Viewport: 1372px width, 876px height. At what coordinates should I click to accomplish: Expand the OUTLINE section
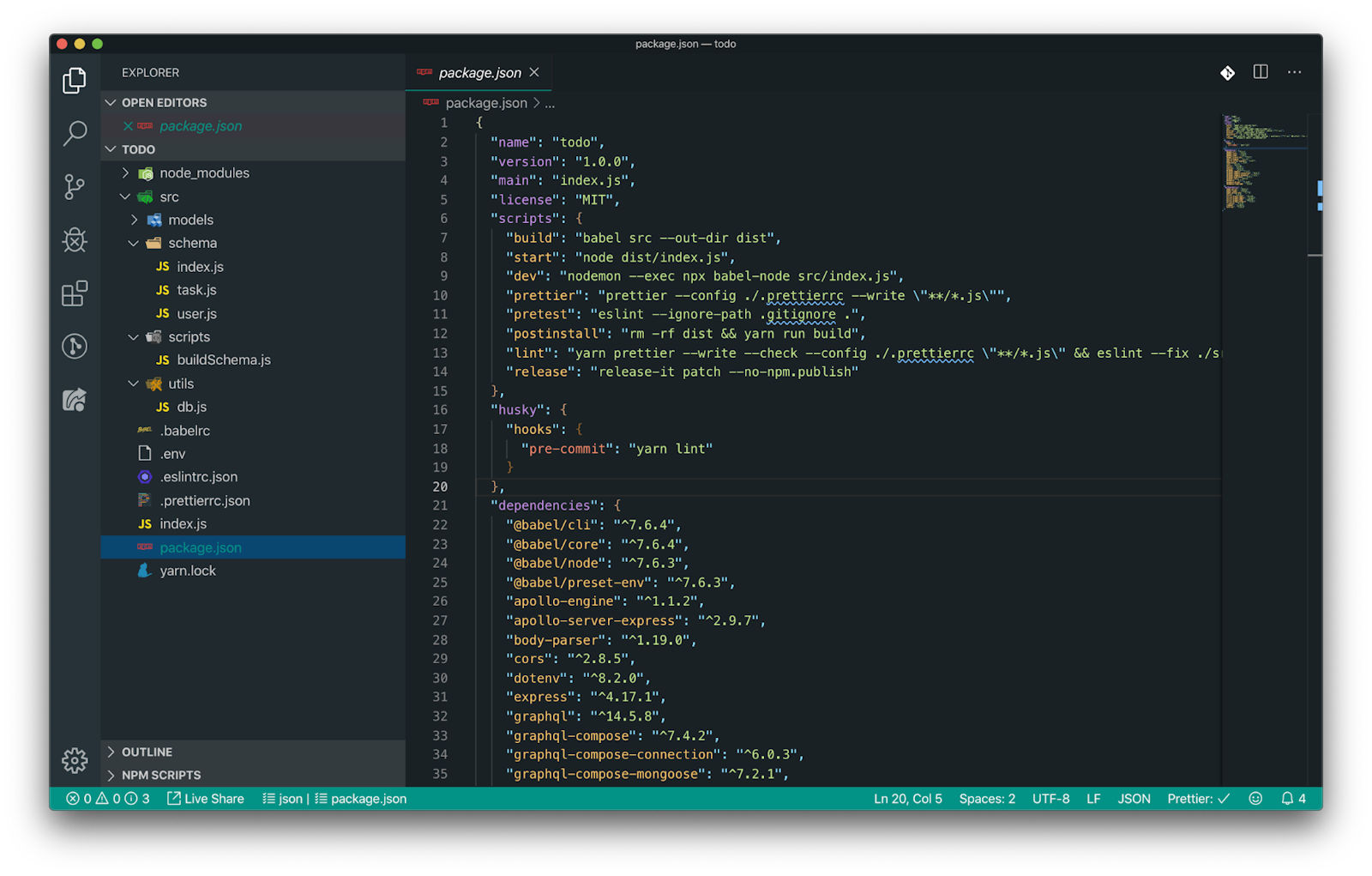(x=147, y=752)
